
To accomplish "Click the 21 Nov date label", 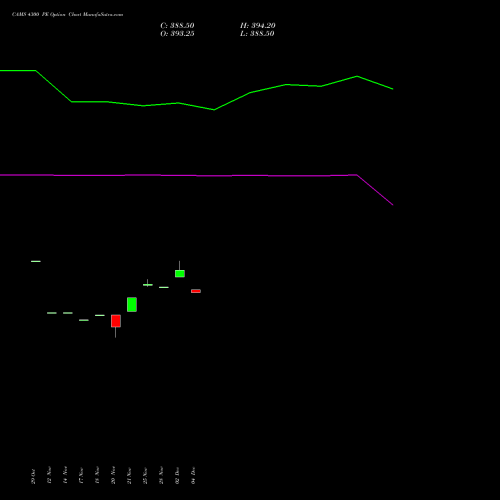I will click(x=129, y=476).
